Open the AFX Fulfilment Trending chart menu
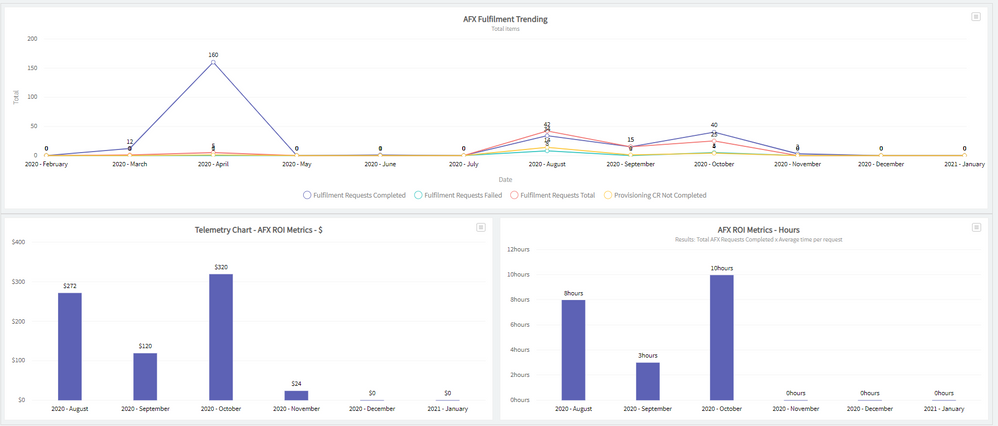The height and width of the screenshot is (426, 998). click(x=976, y=17)
